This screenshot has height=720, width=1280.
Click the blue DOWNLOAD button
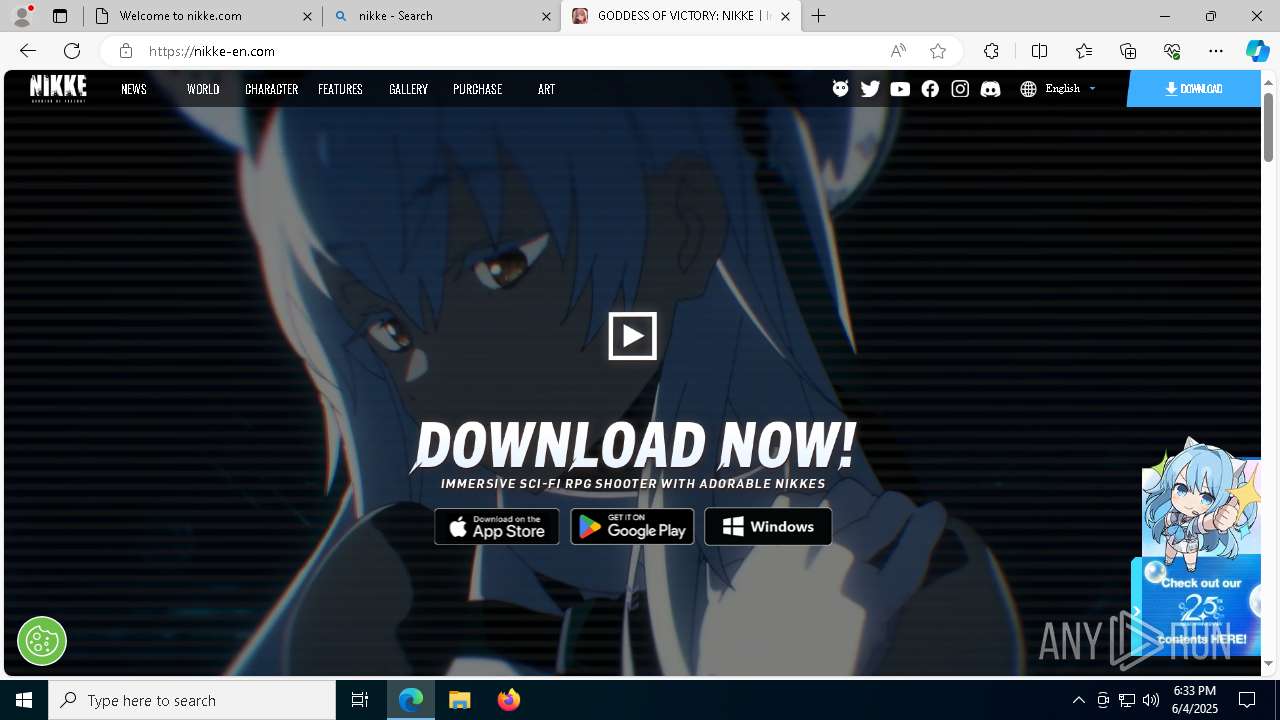click(x=1194, y=89)
